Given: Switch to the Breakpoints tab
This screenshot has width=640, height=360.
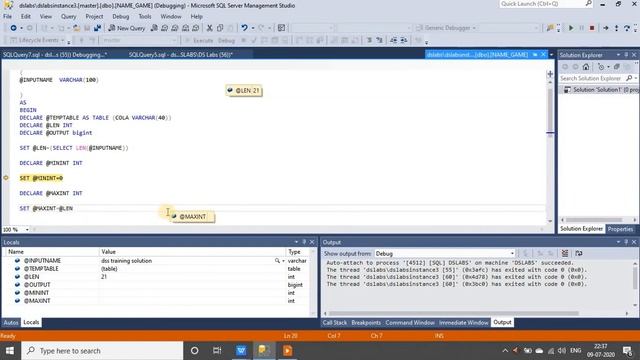Looking at the screenshot, I should (366, 322).
